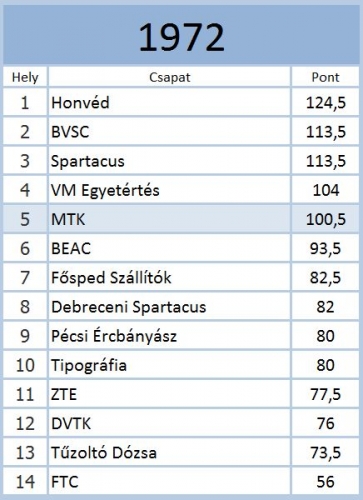Viewport: 363px width, 500px height.
Task: Select the Pont column header
Action: 325,77
